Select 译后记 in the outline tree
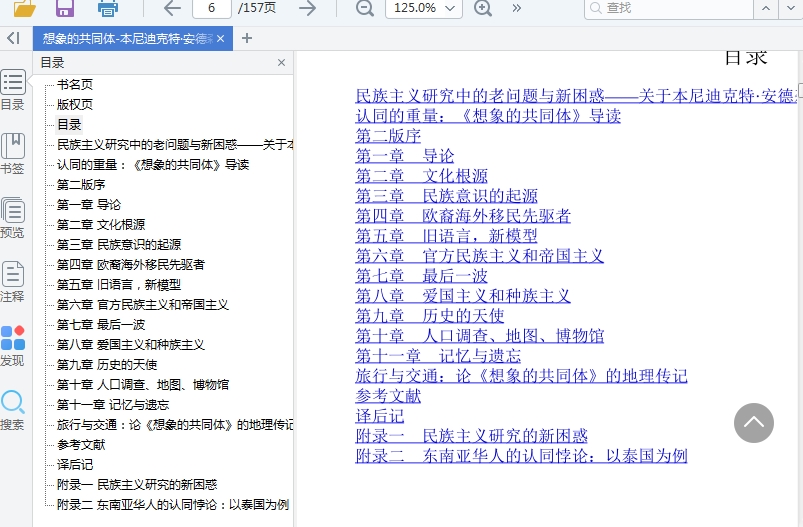 (x=75, y=464)
